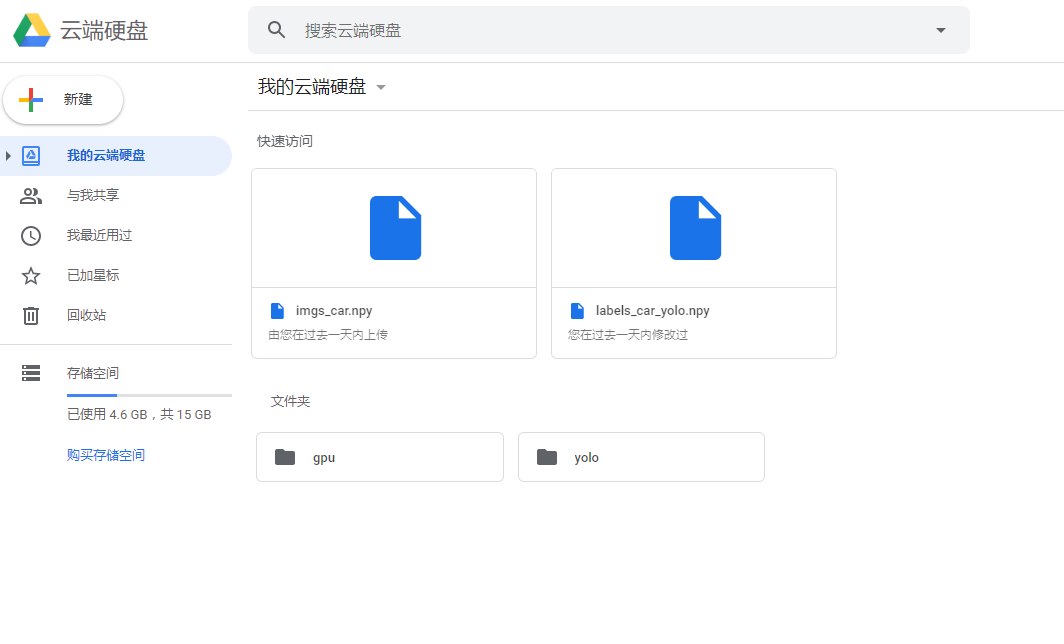Click the labels_car_yolo.npy file name

653,311
